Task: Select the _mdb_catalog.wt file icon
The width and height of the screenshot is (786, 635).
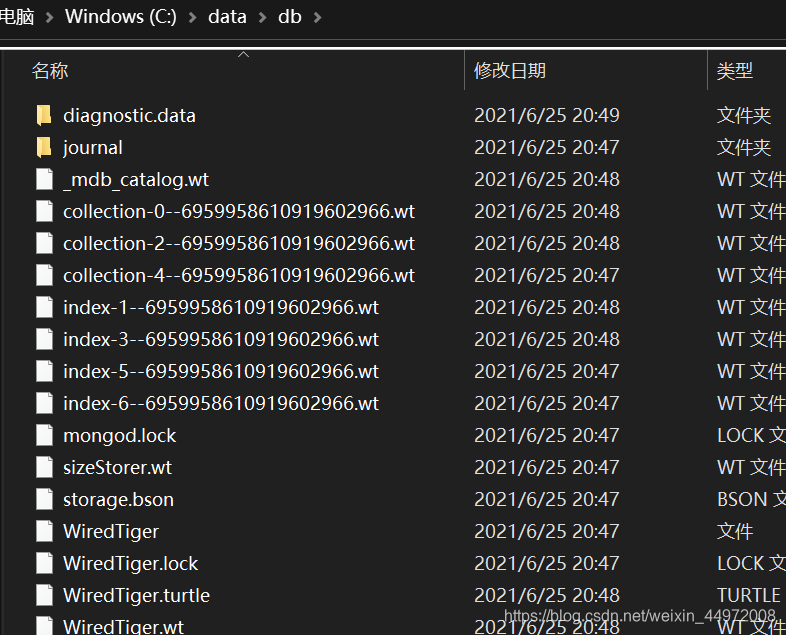Action: 44,179
